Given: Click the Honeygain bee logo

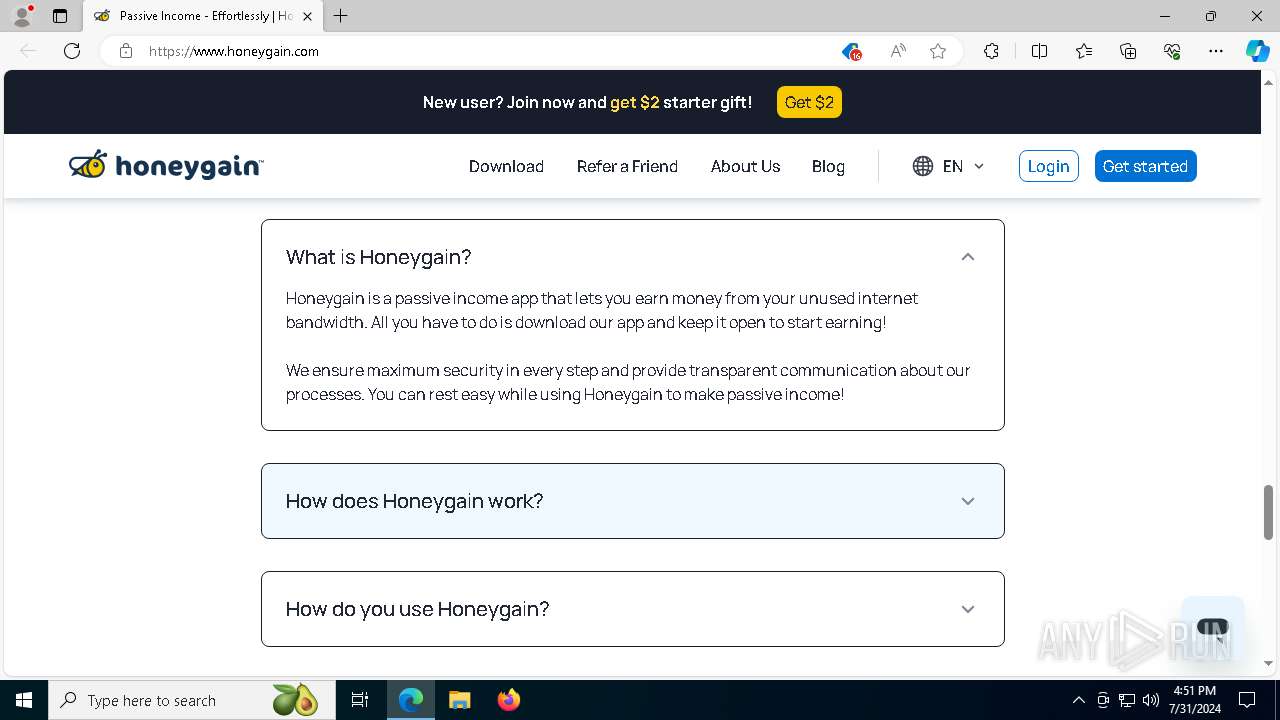Looking at the screenshot, I should (x=166, y=166).
